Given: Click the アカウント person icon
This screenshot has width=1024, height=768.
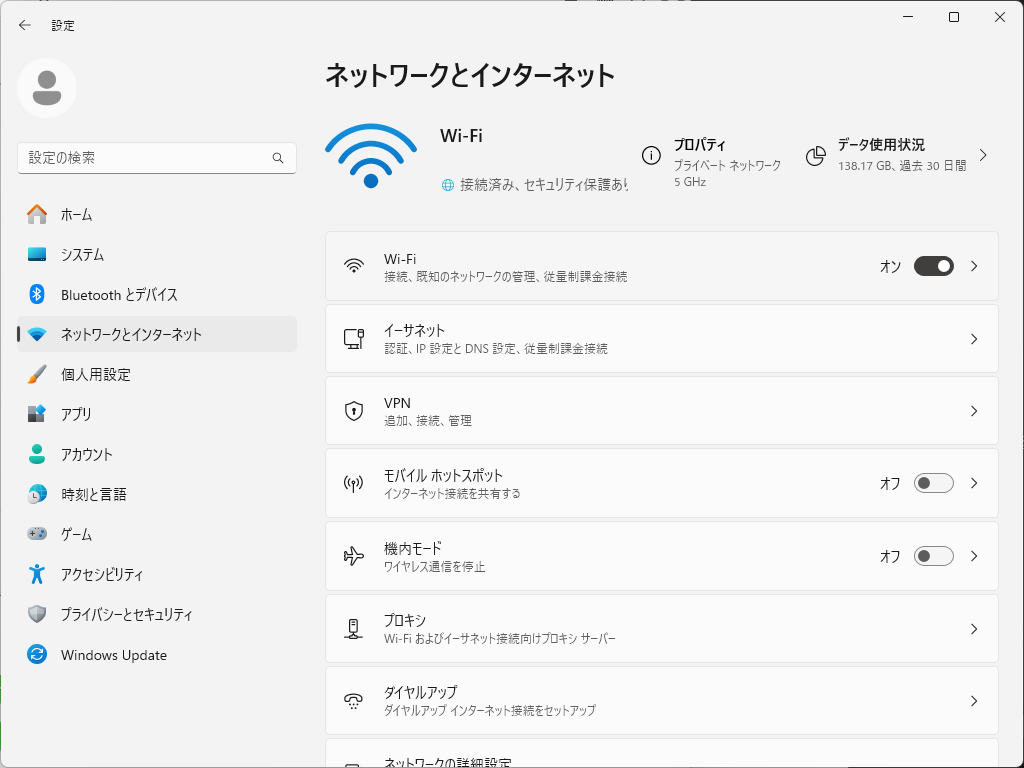Looking at the screenshot, I should tap(37, 455).
